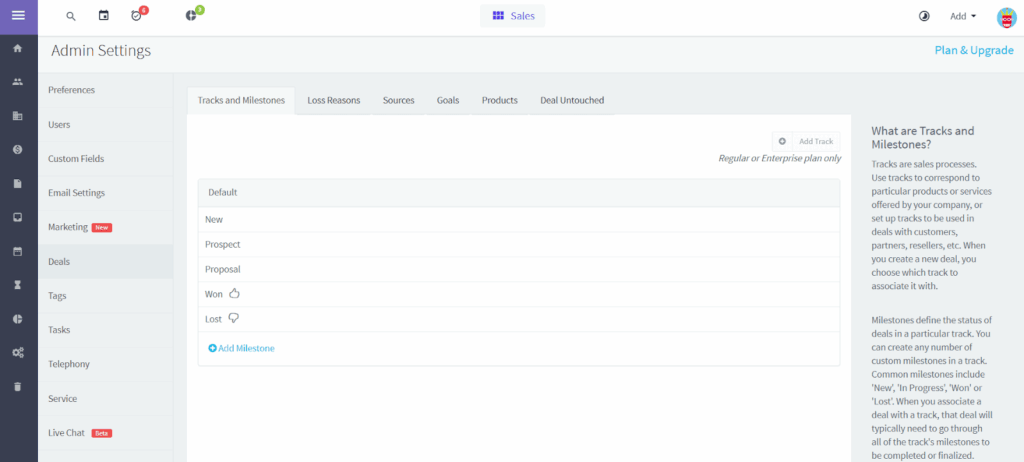Open the trash icon in sidebar
Viewport: 1024px width, 462px height.
(18, 386)
